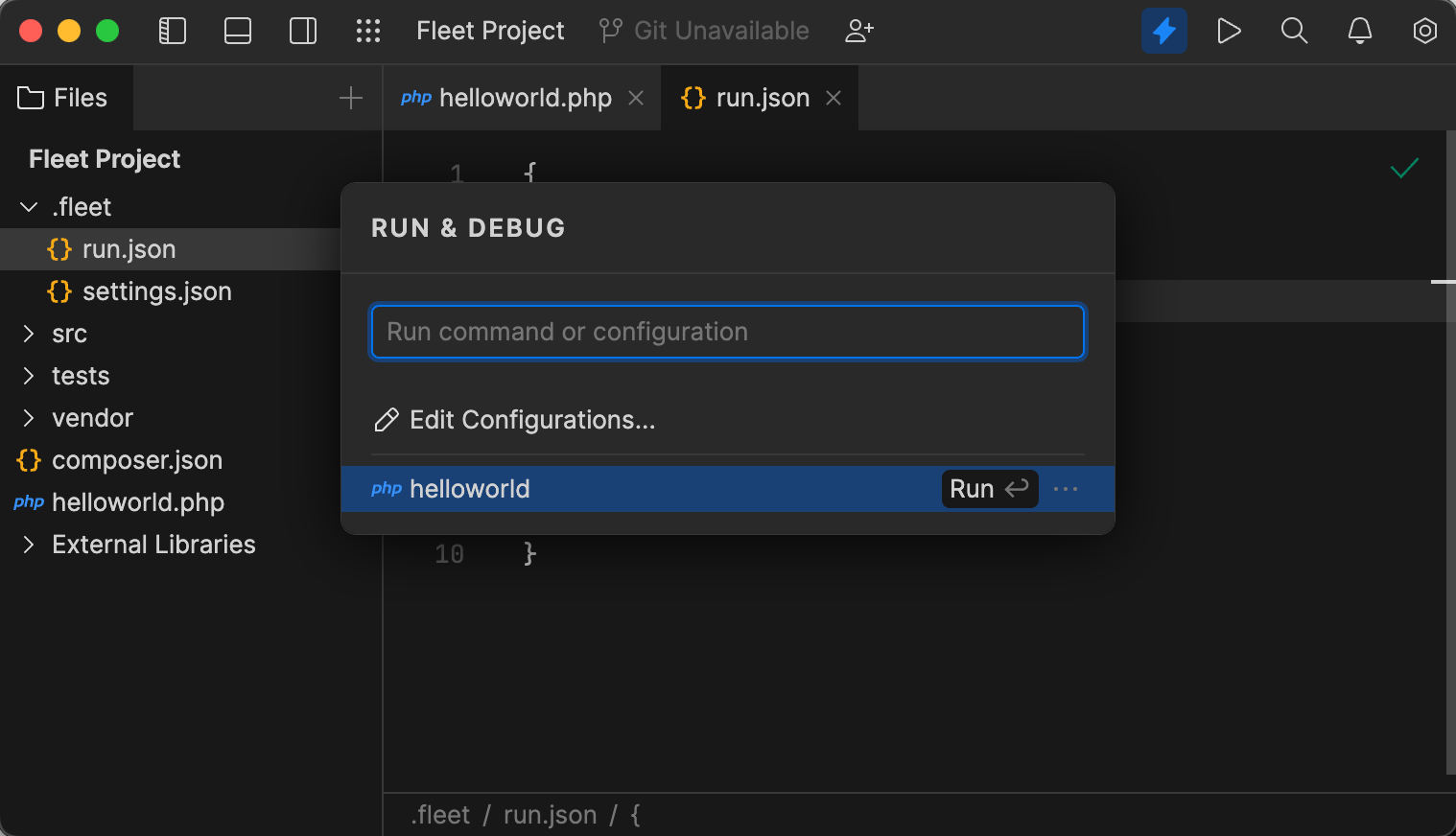The height and width of the screenshot is (836, 1456).
Task: Click the Smart Mode lightning icon
Action: (1163, 30)
